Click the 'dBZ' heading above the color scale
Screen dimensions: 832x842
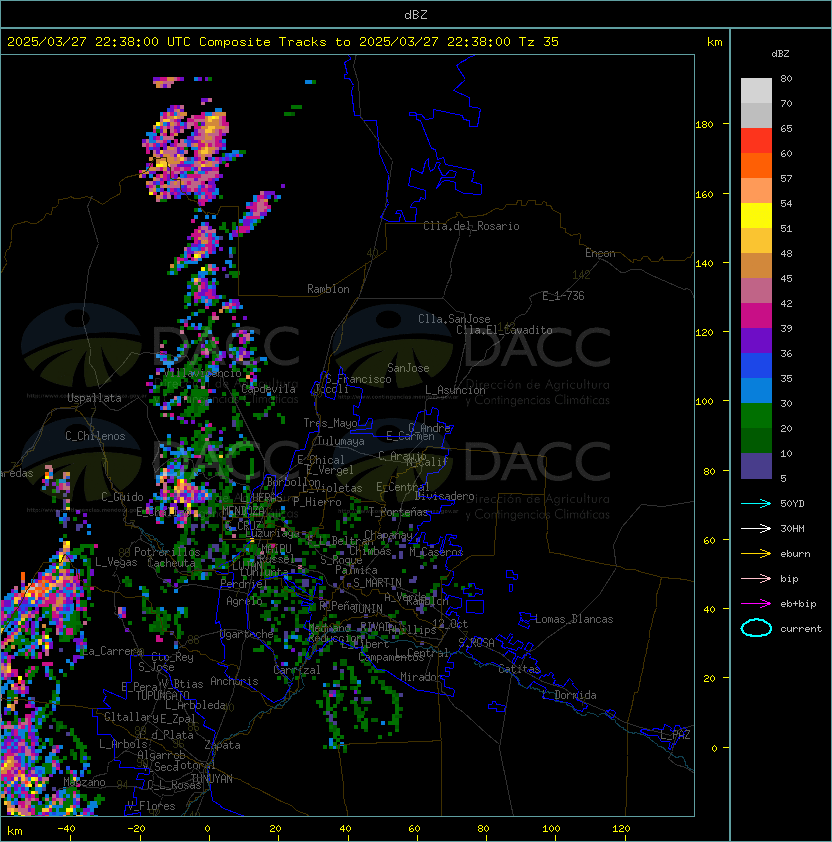coord(780,54)
